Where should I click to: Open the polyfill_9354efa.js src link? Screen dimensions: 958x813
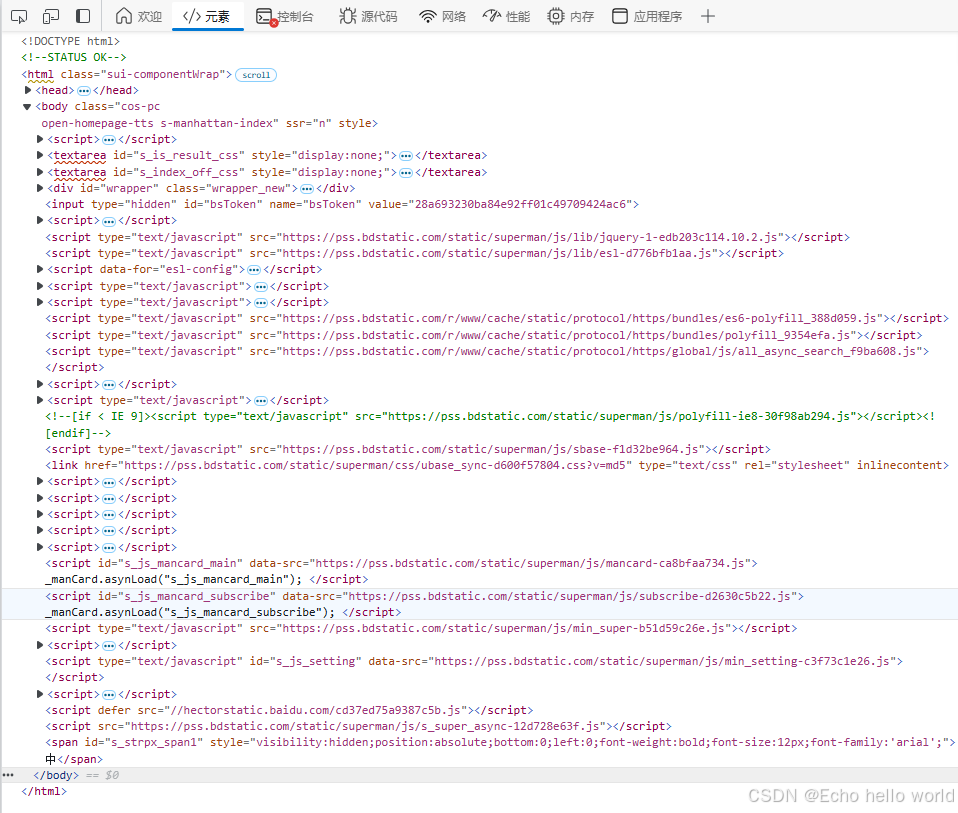[566, 335]
